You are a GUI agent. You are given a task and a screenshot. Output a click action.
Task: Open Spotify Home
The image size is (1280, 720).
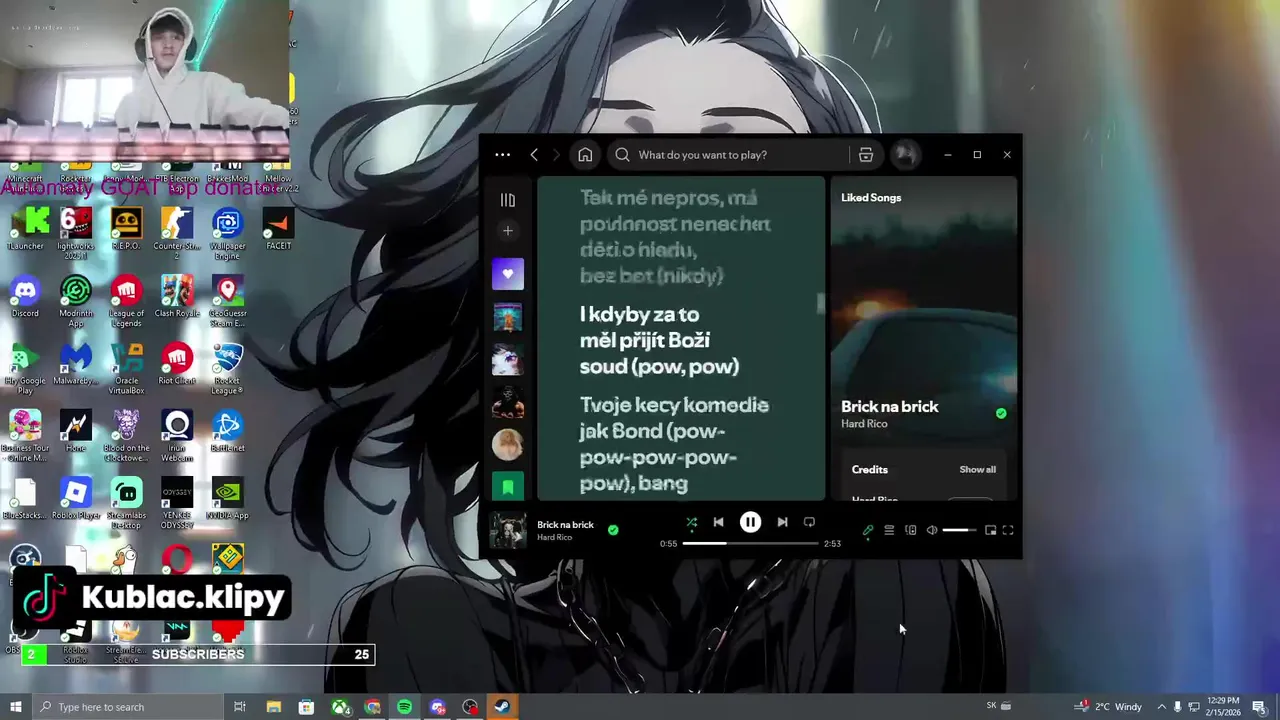pos(585,155)
